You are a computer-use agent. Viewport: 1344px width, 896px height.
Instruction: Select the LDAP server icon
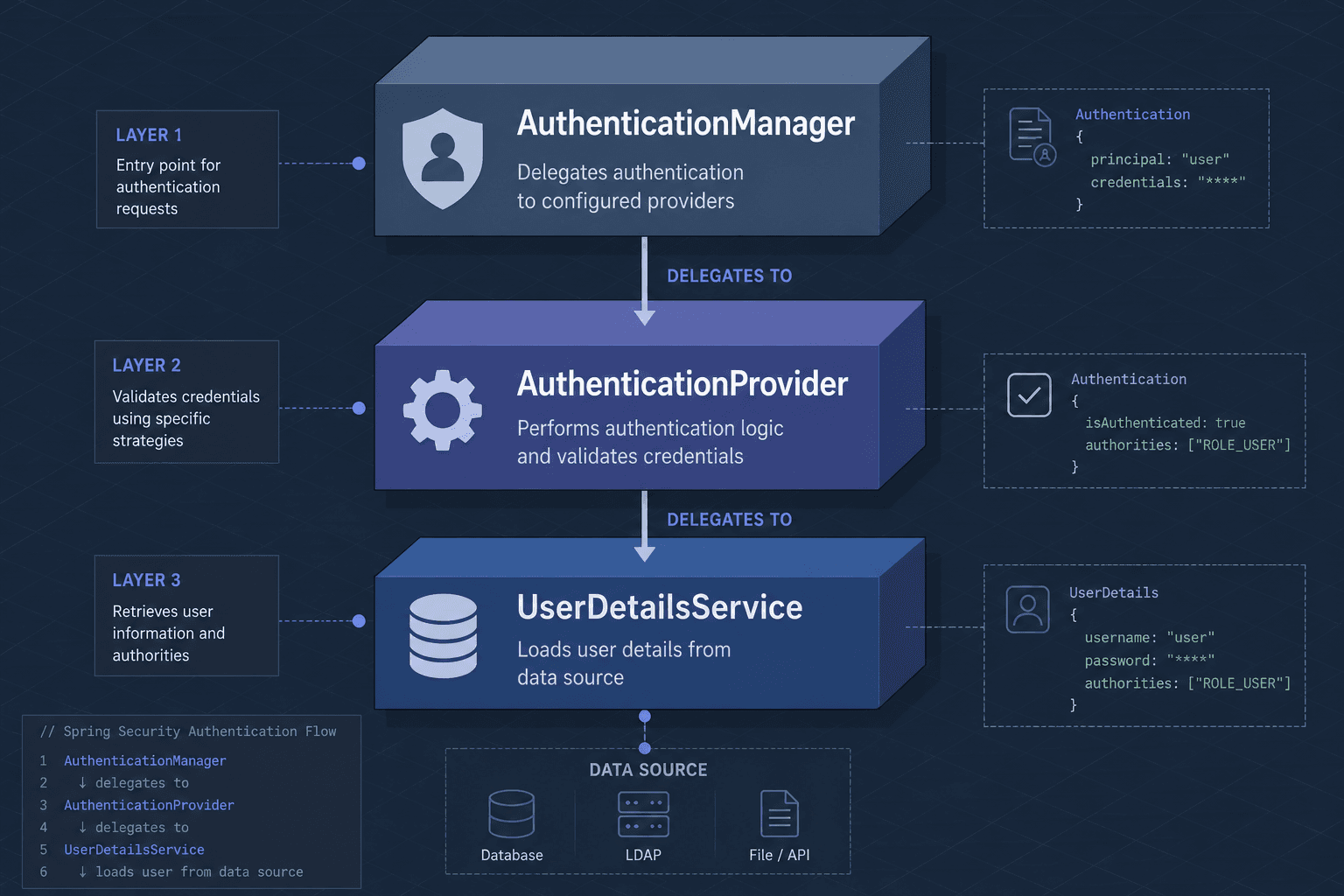(x=643, y=814)
